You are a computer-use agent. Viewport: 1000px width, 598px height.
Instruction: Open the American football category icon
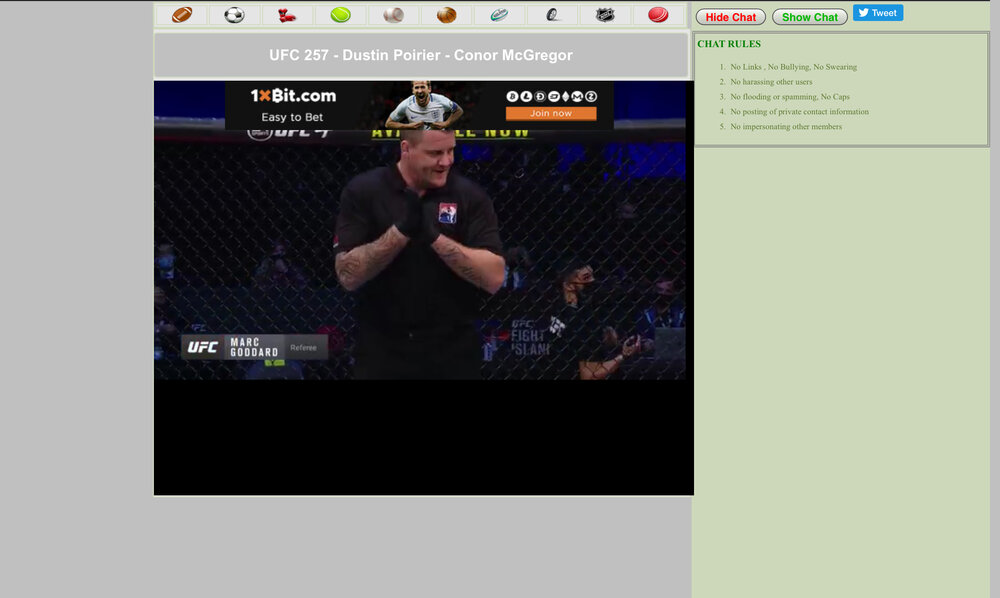(x=181, y=15)
